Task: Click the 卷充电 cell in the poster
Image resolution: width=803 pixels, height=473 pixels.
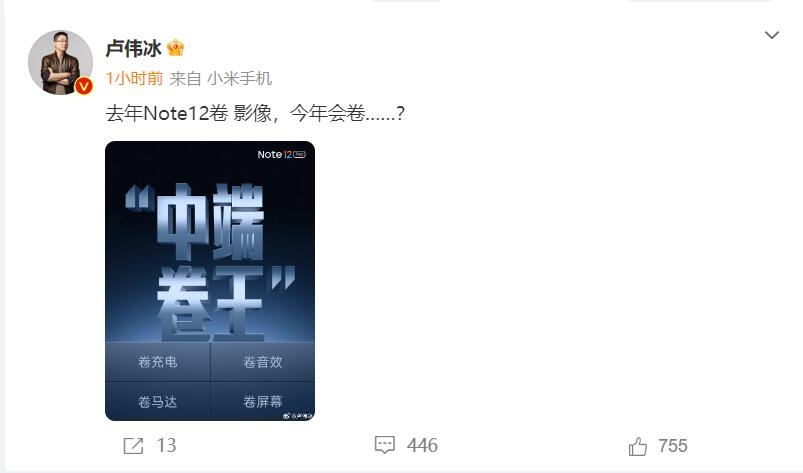Action: tap(158, 362)
